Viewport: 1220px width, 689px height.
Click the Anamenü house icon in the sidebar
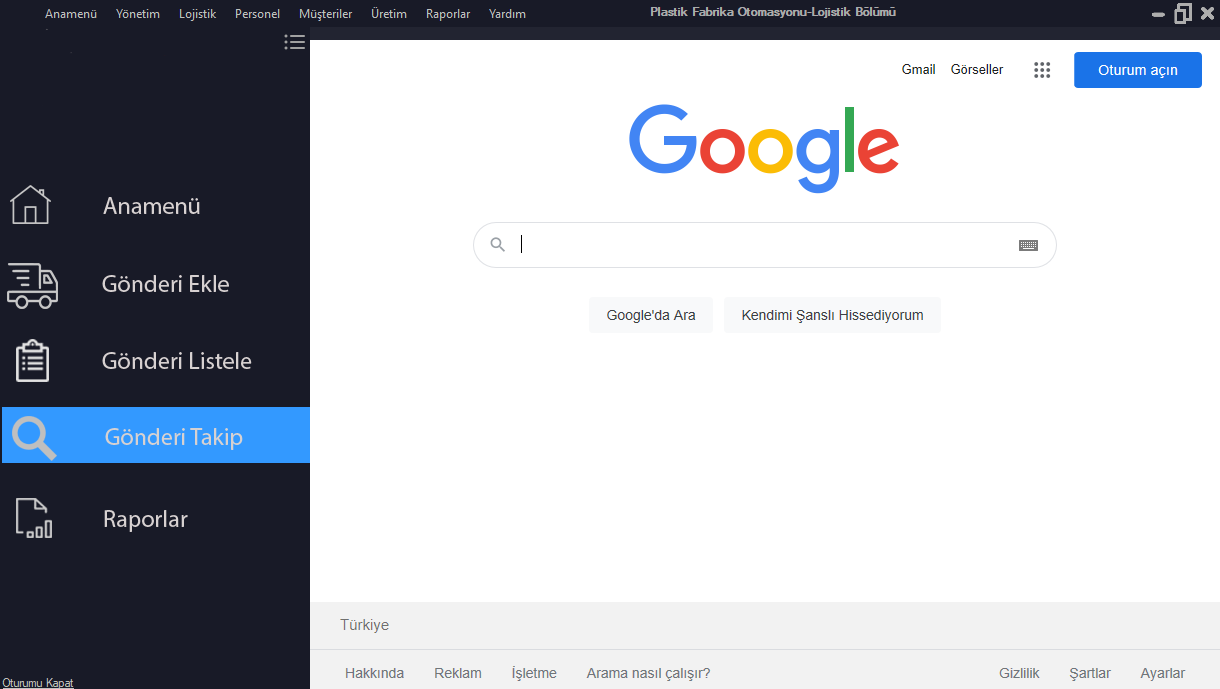[30, 205]
